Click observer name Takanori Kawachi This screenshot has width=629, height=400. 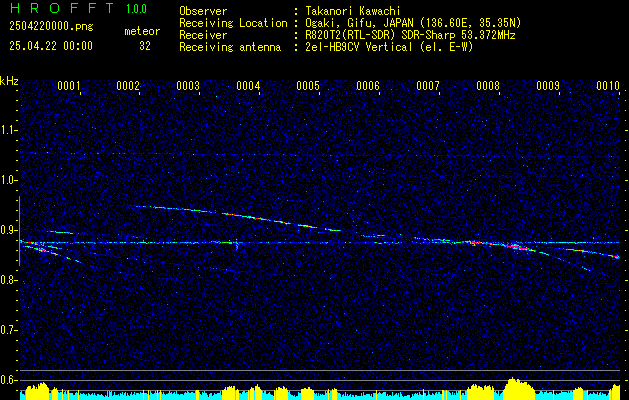(x=353, y=11)
